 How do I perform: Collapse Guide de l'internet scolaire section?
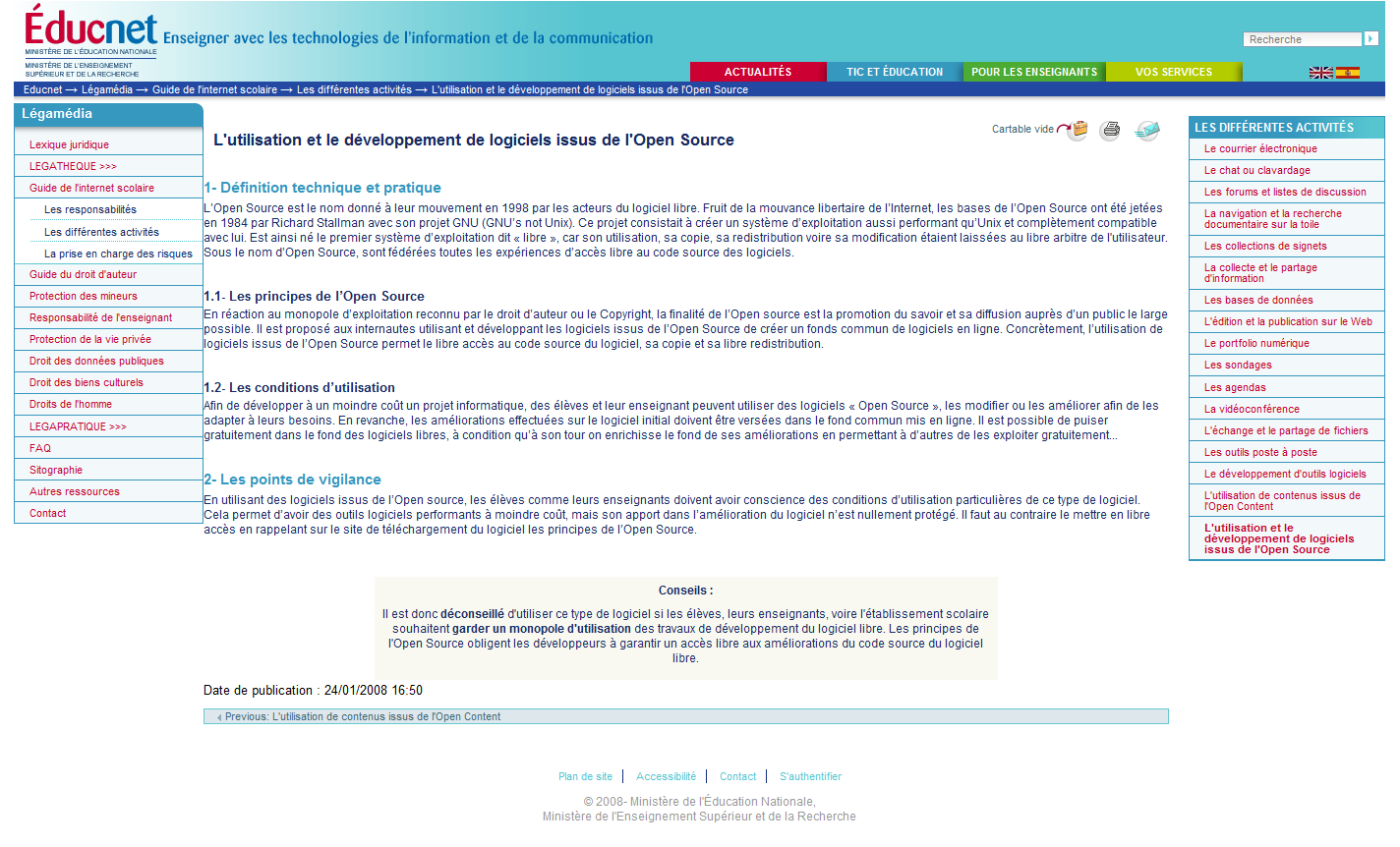click(x=91, y=188)
